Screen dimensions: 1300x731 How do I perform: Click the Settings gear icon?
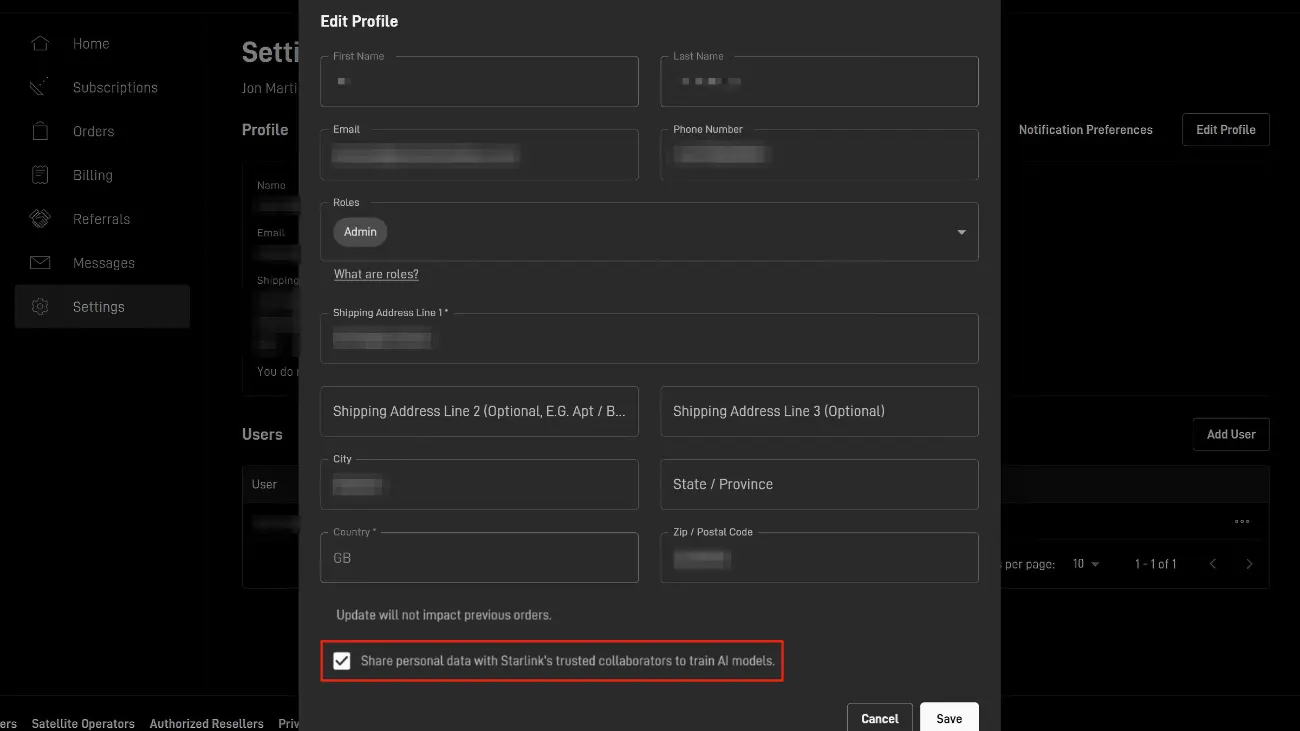click(x=40, y=307)
